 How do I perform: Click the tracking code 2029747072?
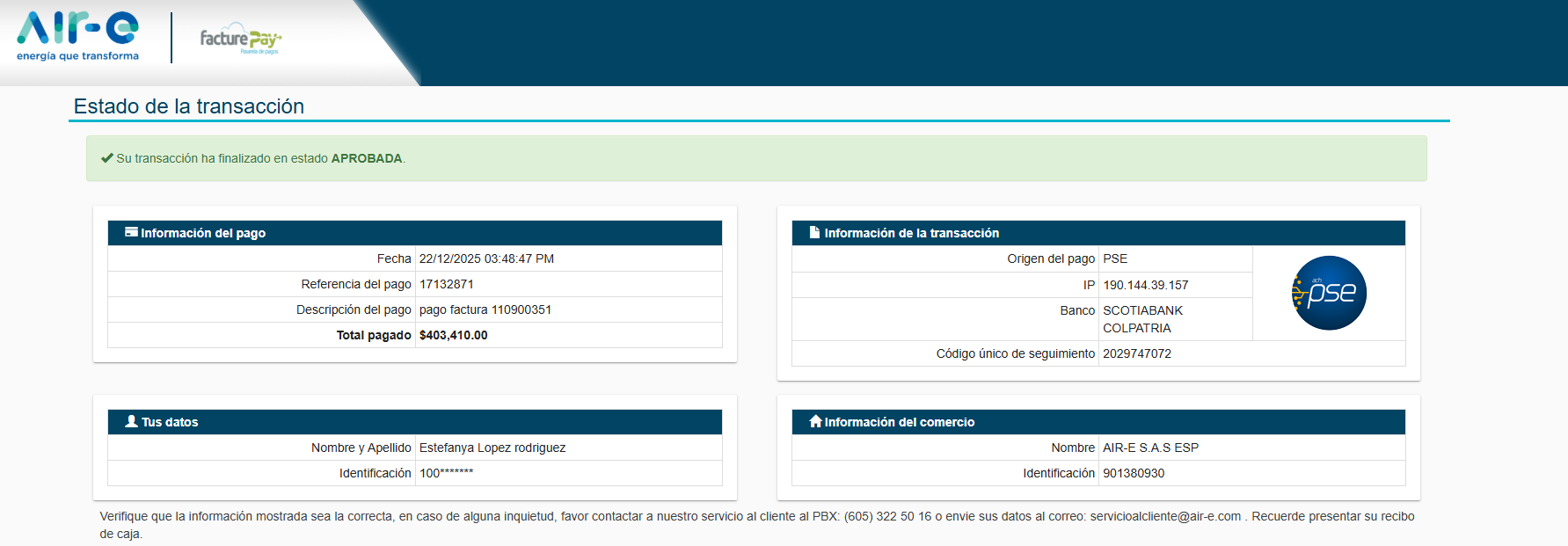click(1136, 353)
